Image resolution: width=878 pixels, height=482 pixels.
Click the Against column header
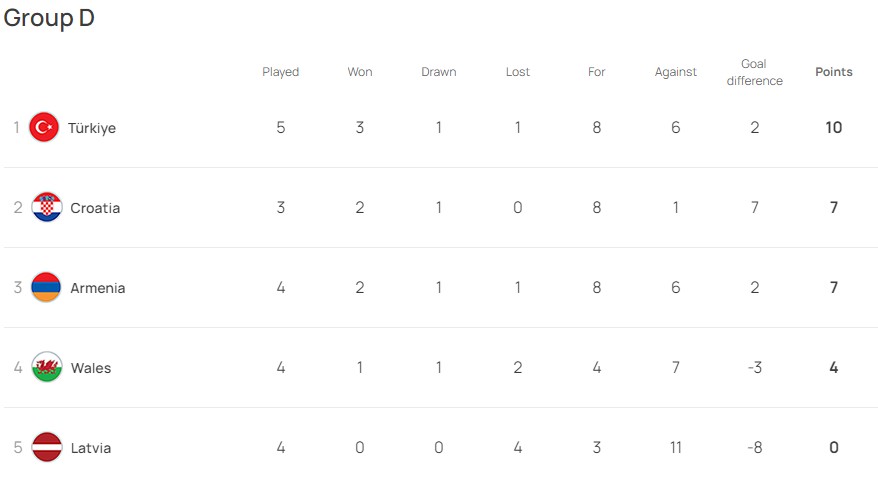(x=676, y=72)
